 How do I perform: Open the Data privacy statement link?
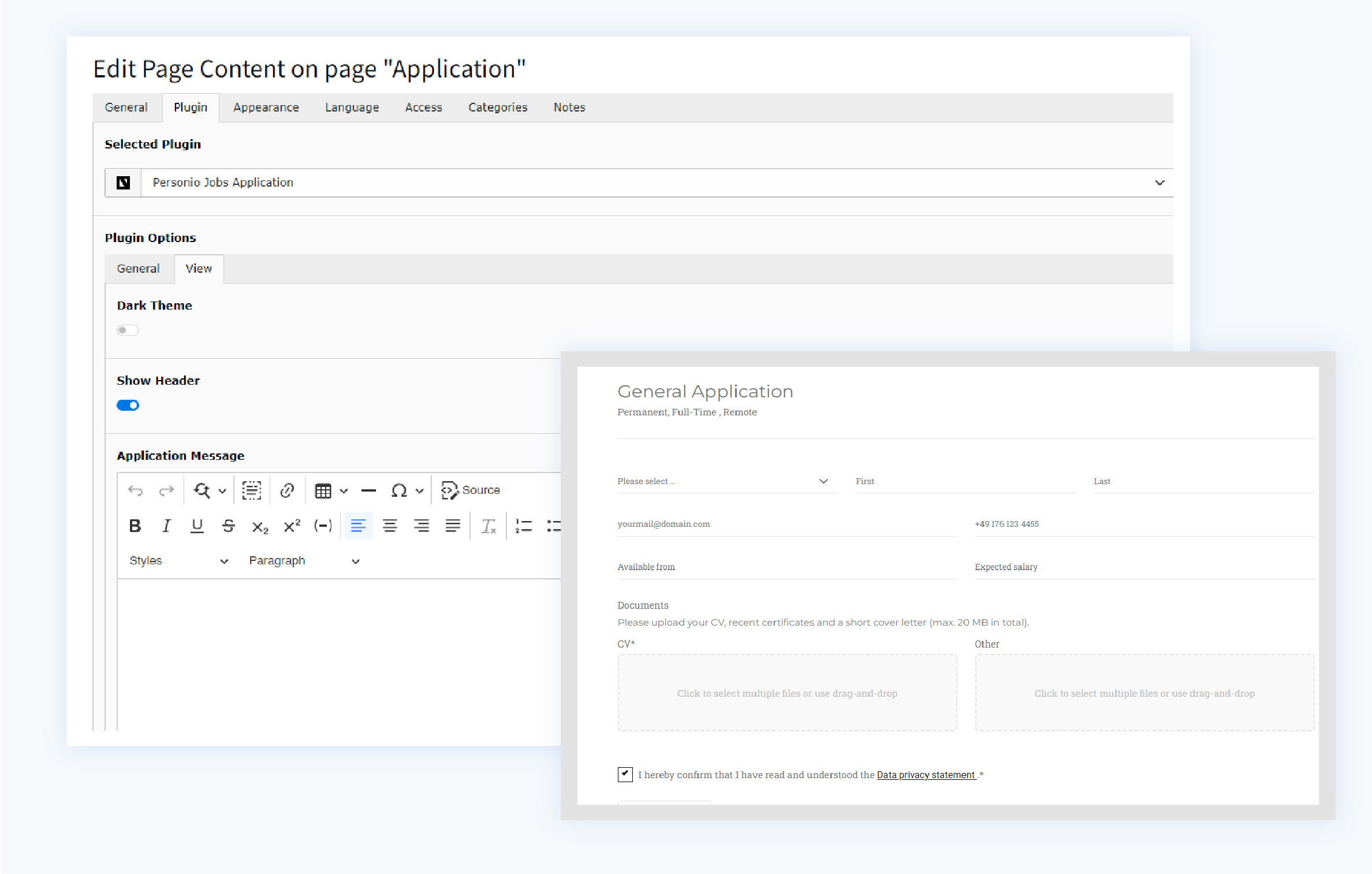coord(926,775)
